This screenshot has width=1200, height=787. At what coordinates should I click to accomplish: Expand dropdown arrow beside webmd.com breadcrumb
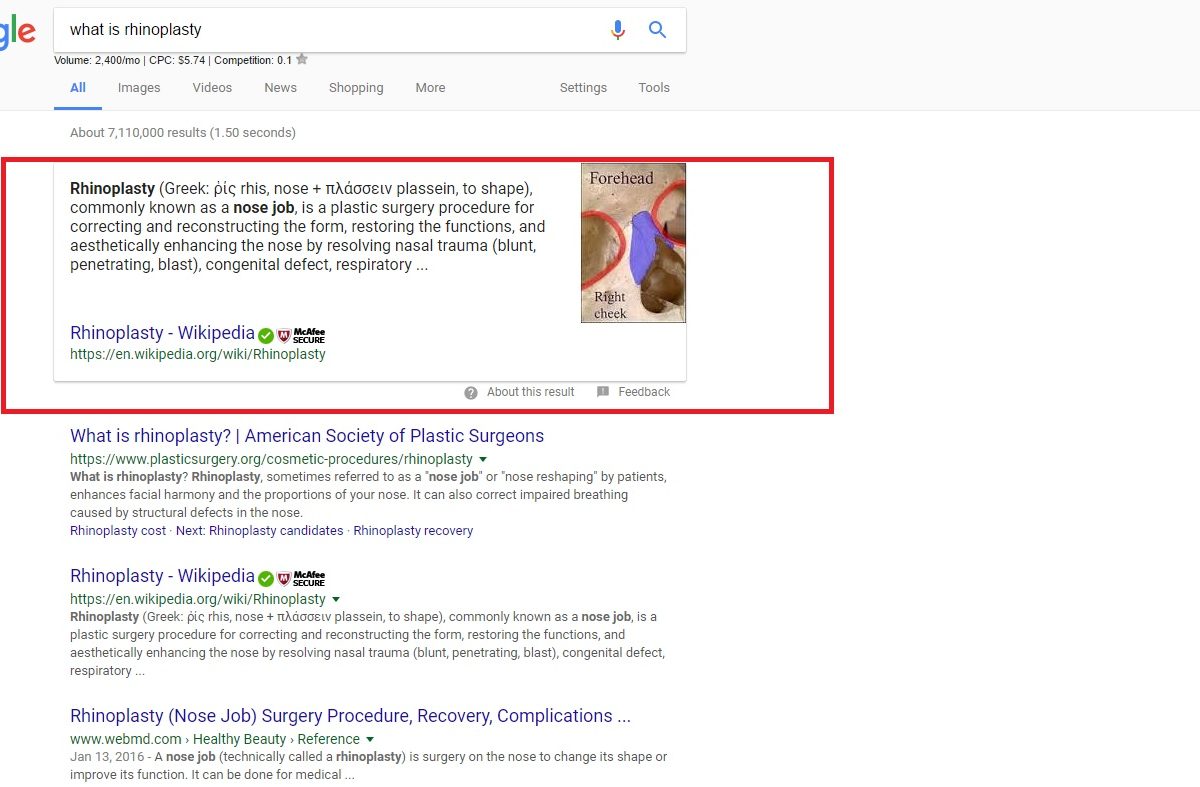tap(370, 739)
